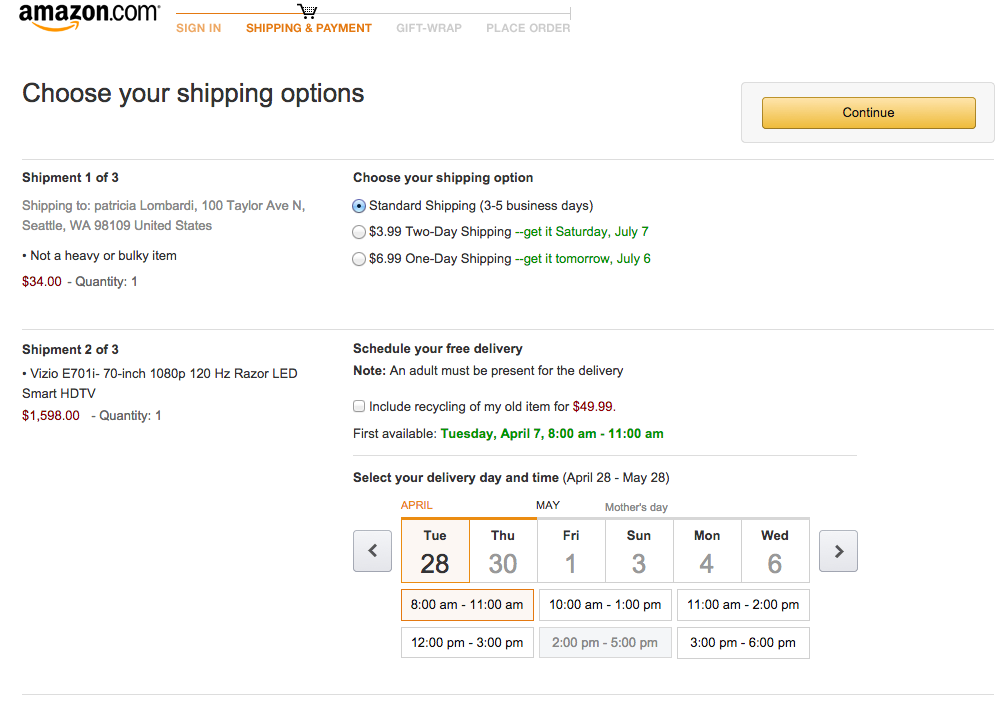Open the Sign In checkout step

[x=199, y=28]
